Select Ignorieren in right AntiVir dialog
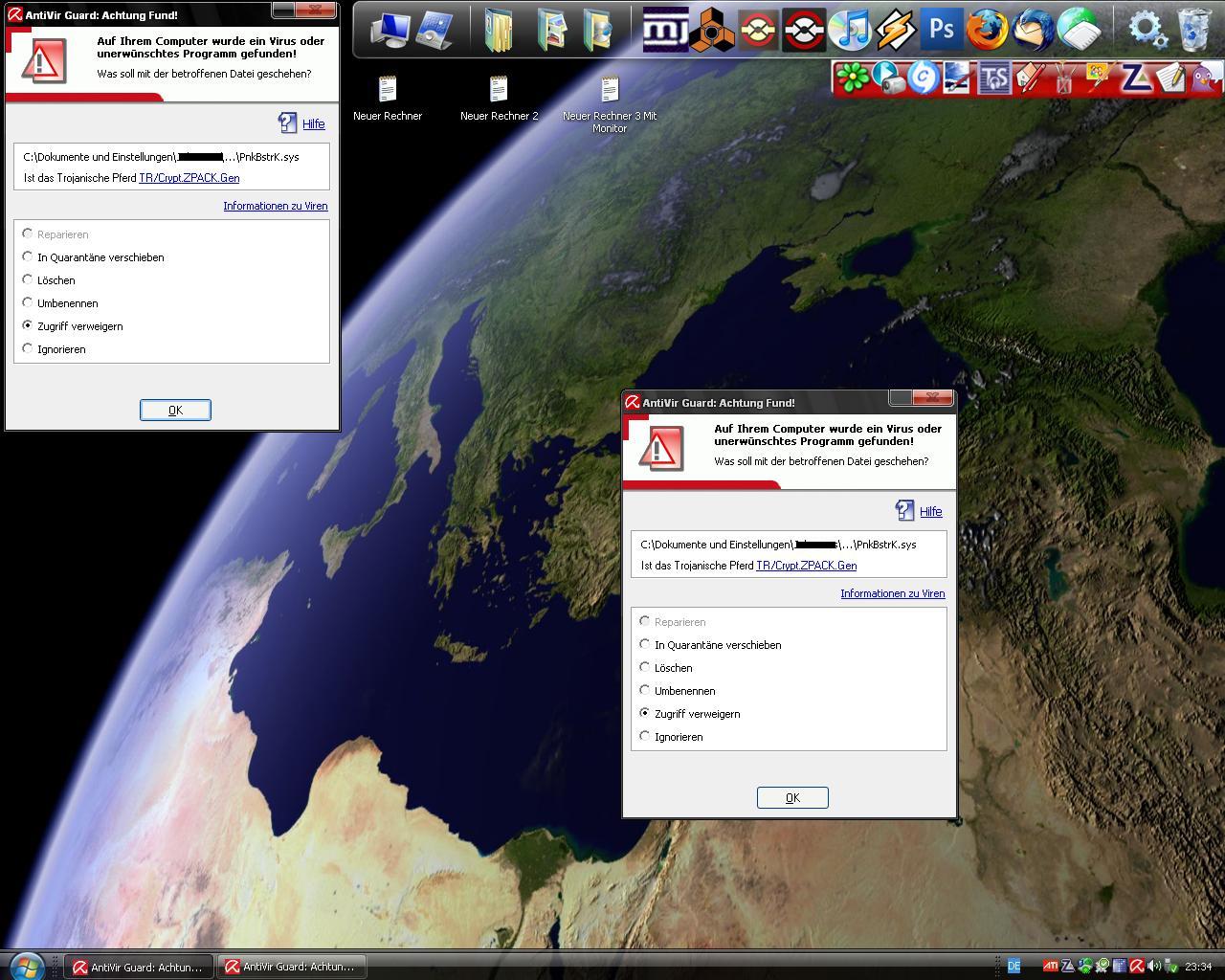 672,737
